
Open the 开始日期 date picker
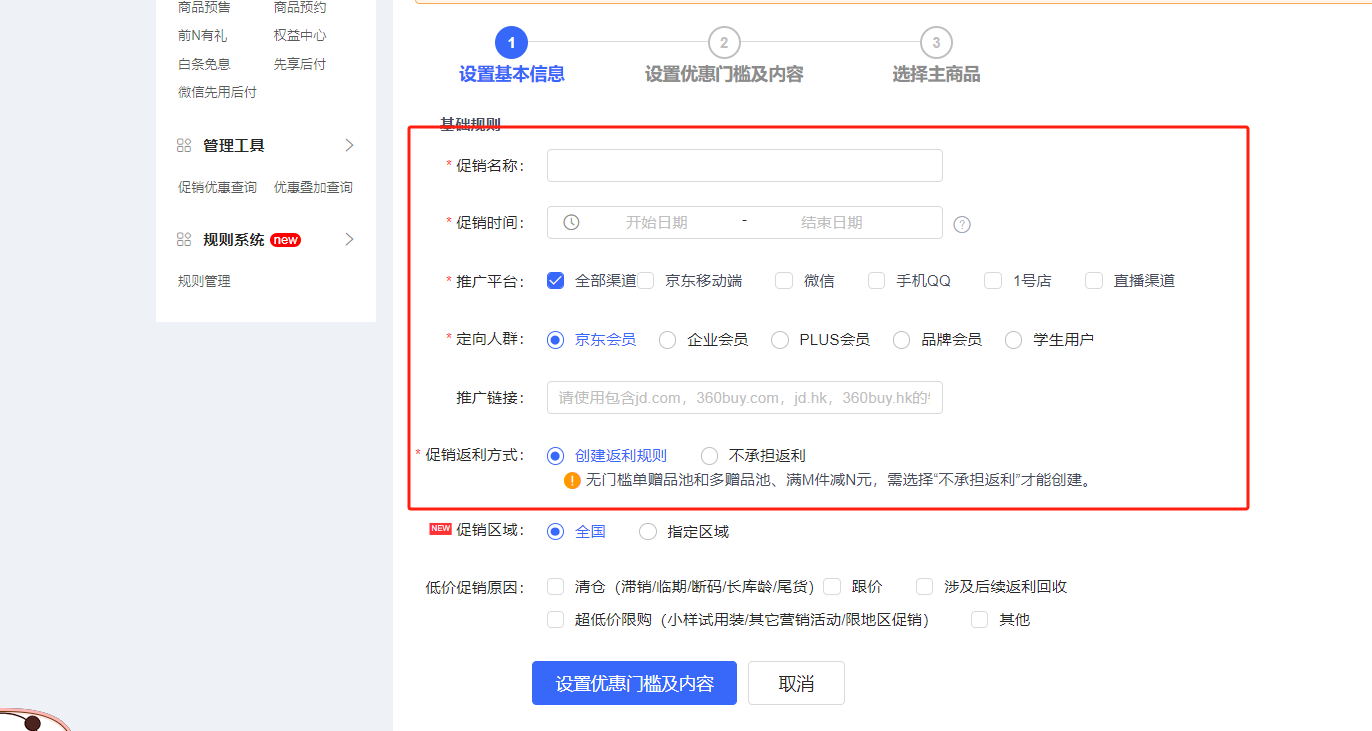click(x=656, y=223)
